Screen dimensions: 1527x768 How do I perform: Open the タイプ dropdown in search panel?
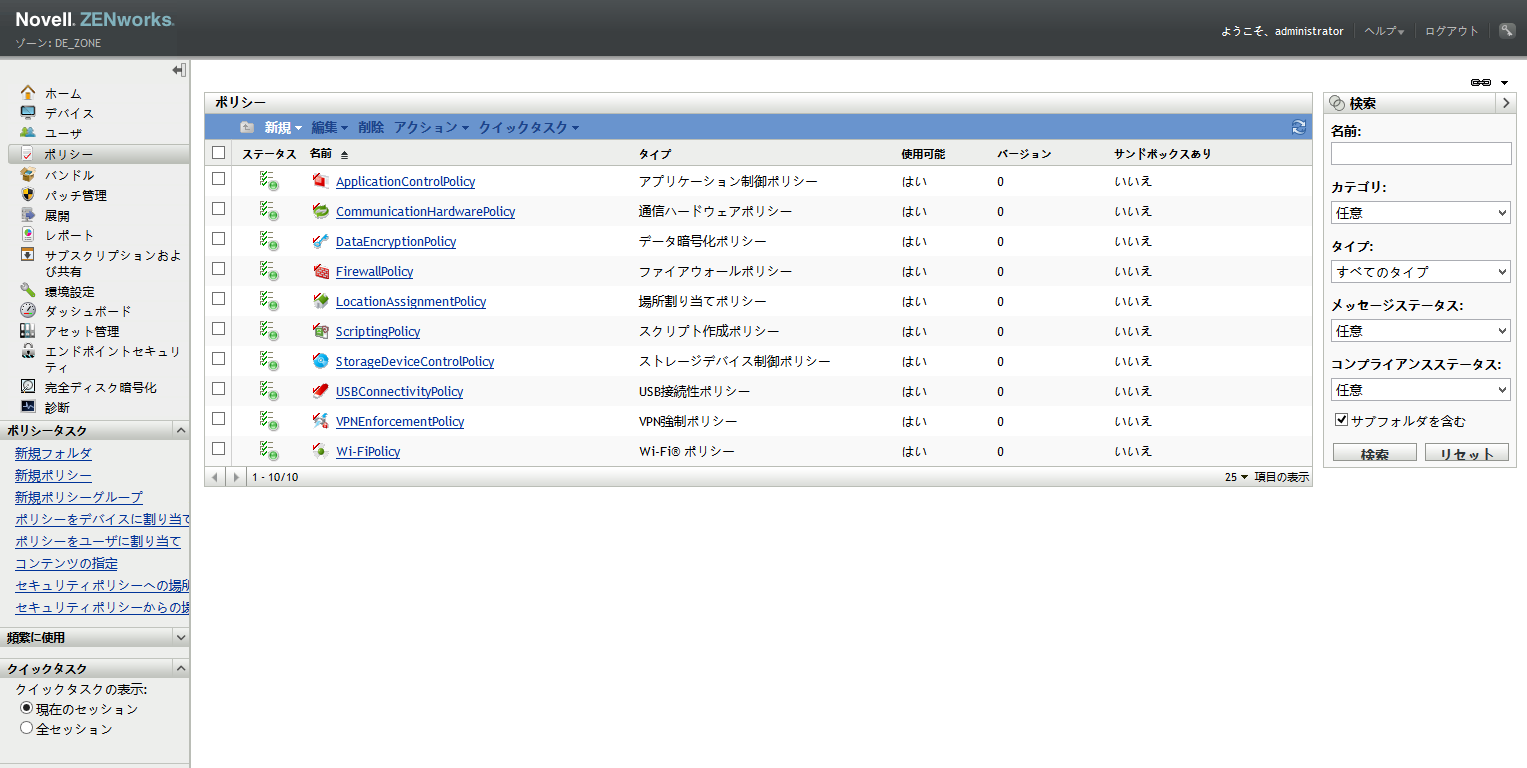coord(1421,272)
